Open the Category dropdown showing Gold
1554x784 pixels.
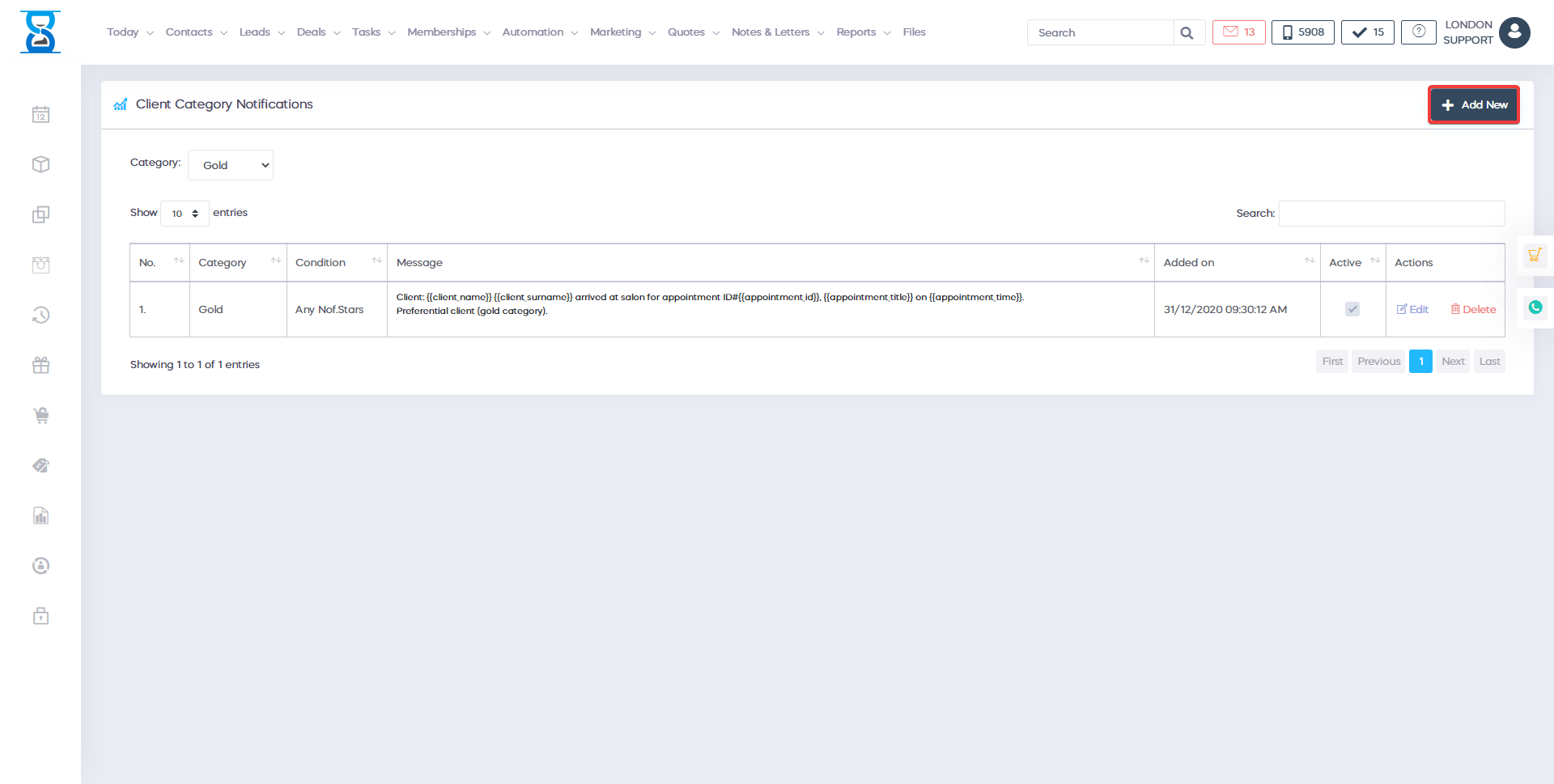pos(231,165)
